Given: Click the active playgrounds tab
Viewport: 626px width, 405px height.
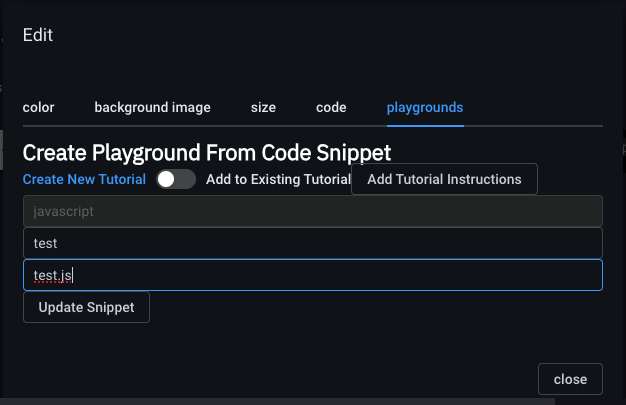Looking at the screenshot, I should (x=424, y=107).
